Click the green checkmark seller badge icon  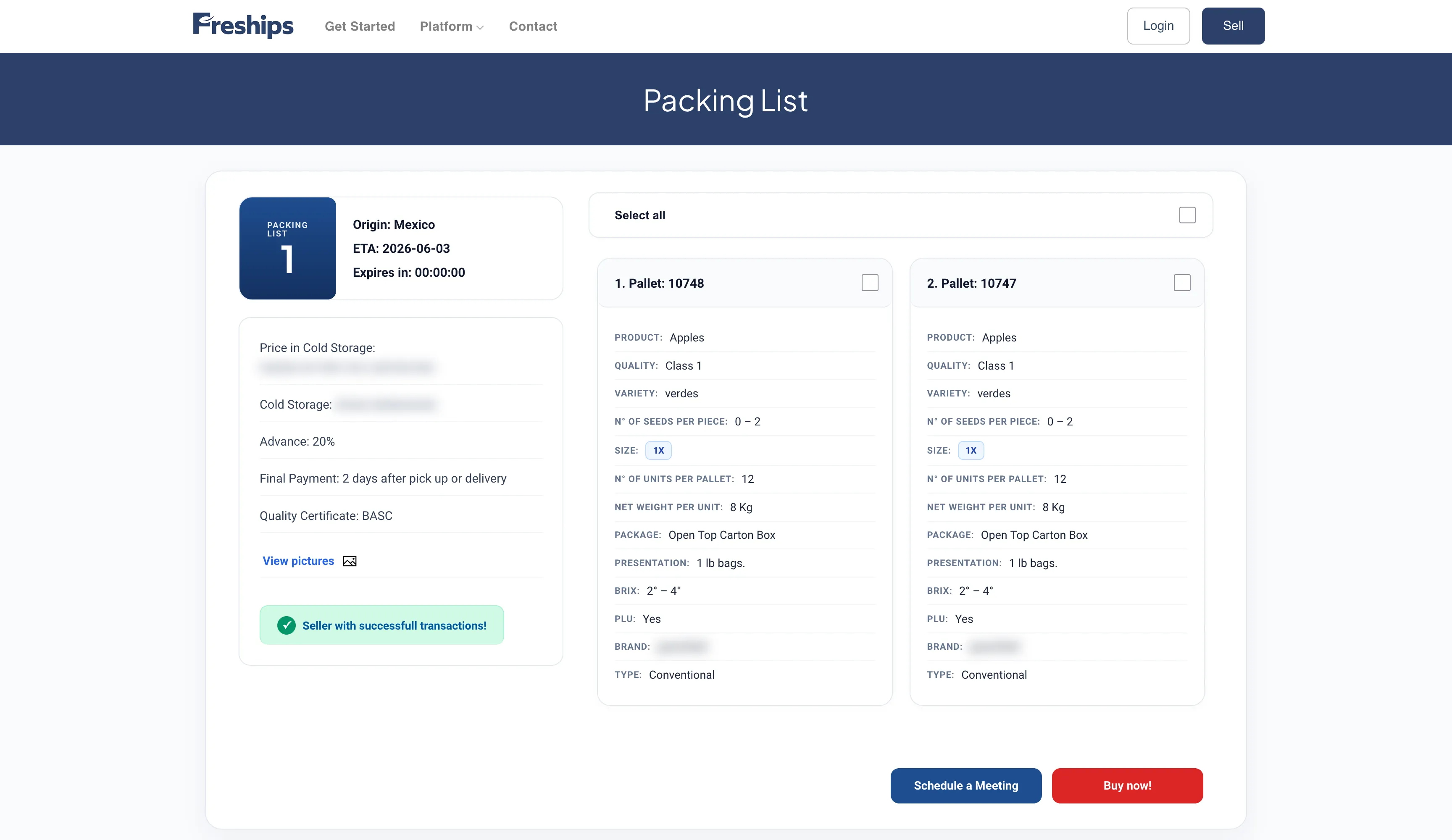[287, 625]
